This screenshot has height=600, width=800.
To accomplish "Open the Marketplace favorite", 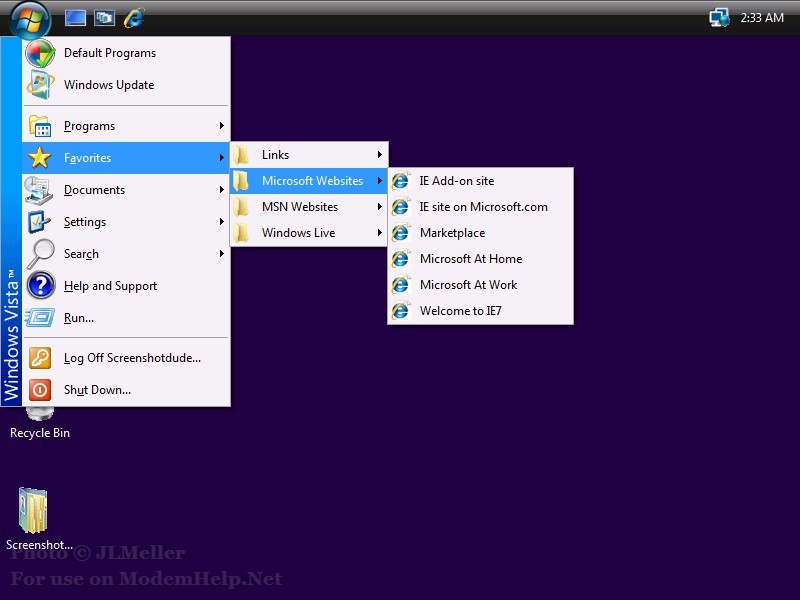I will (x=481, y=233).
